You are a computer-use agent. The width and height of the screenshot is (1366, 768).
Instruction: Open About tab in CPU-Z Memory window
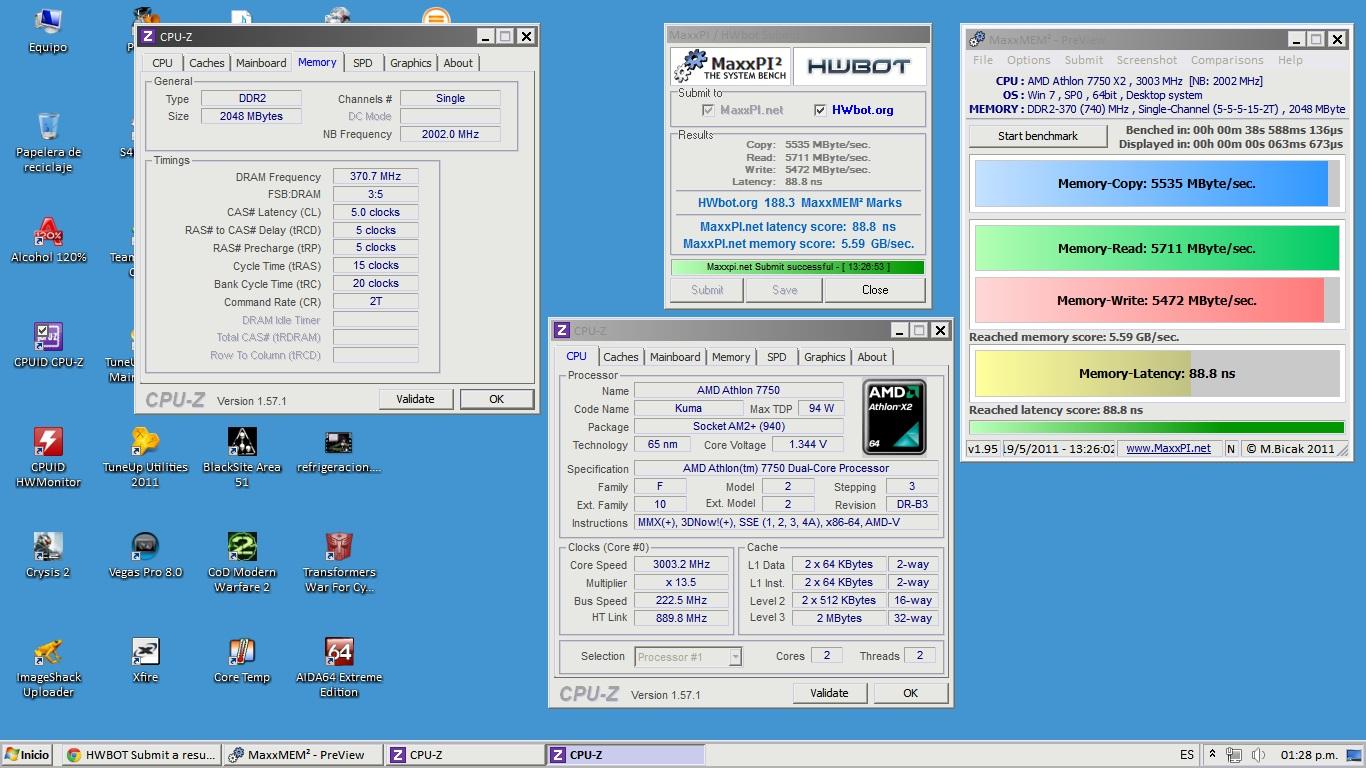[458, 63]
